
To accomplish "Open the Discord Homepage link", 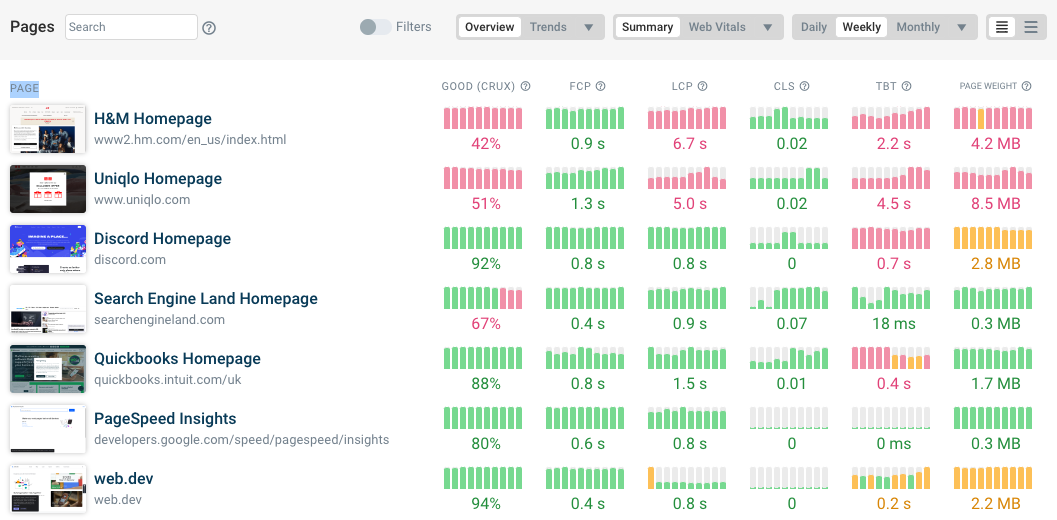I will pos(162,239).
